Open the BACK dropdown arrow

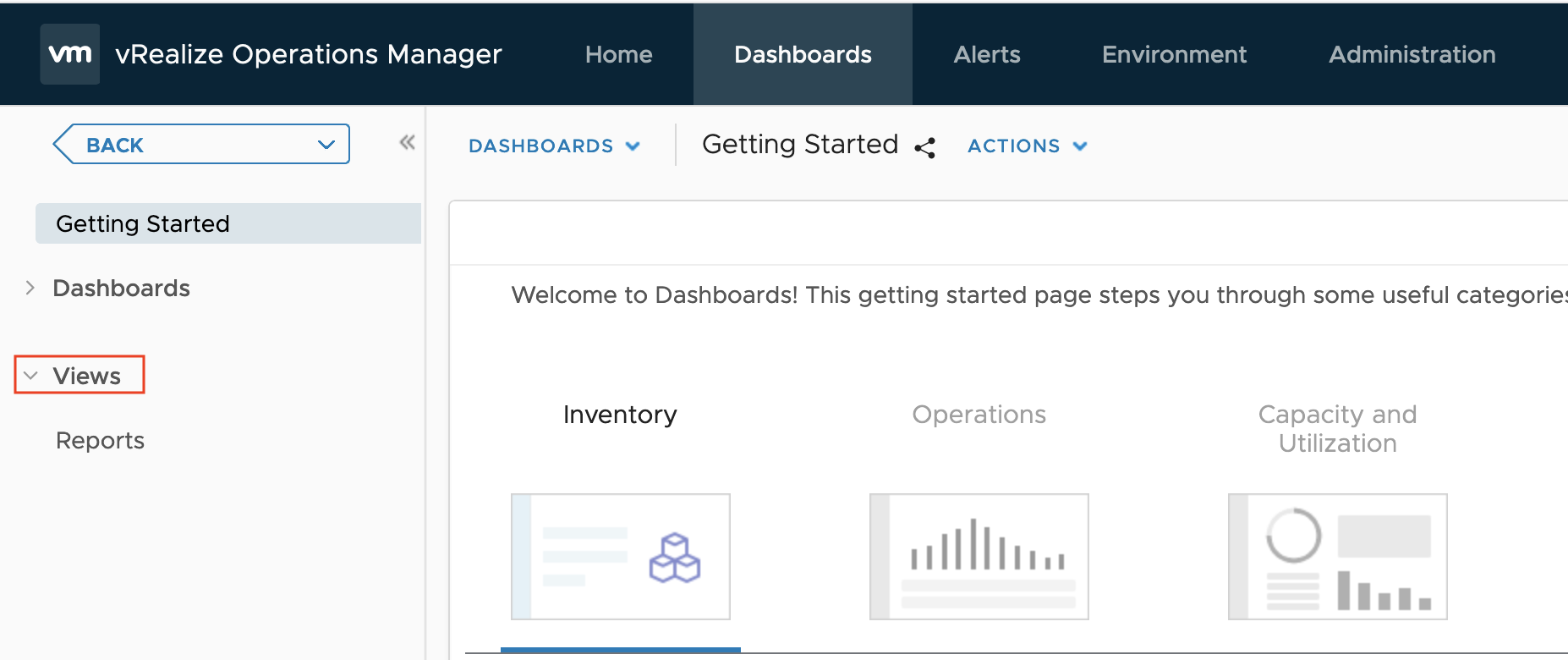326,145
